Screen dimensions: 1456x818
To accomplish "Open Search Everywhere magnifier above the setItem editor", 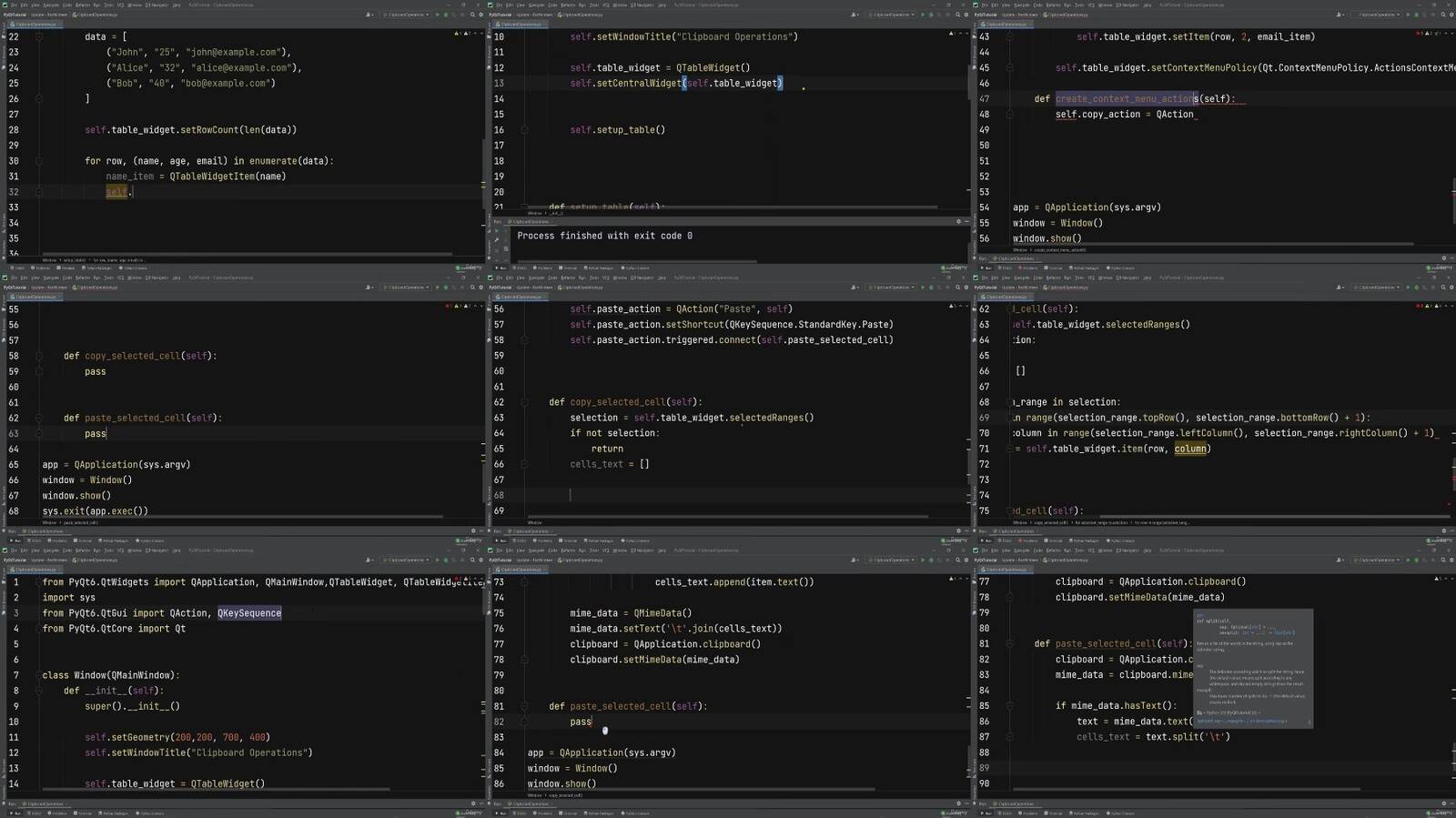I will point(1442,15).
